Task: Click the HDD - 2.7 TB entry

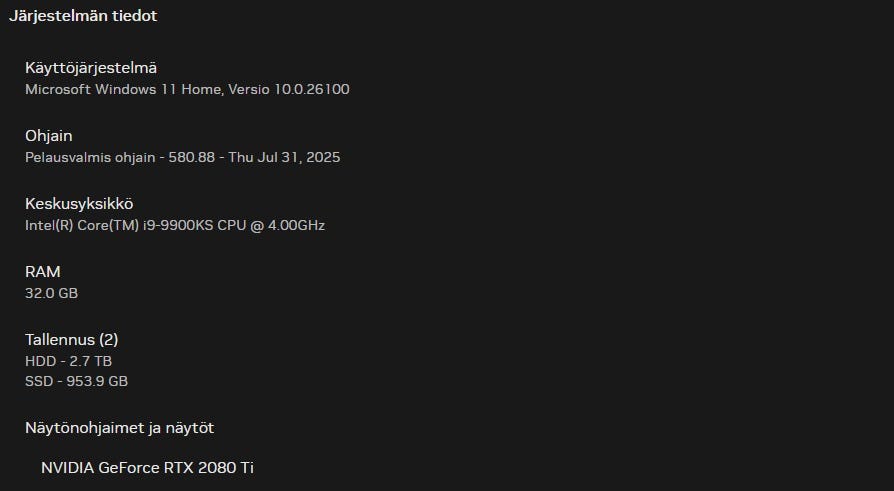Action: [x=68, y=361]
